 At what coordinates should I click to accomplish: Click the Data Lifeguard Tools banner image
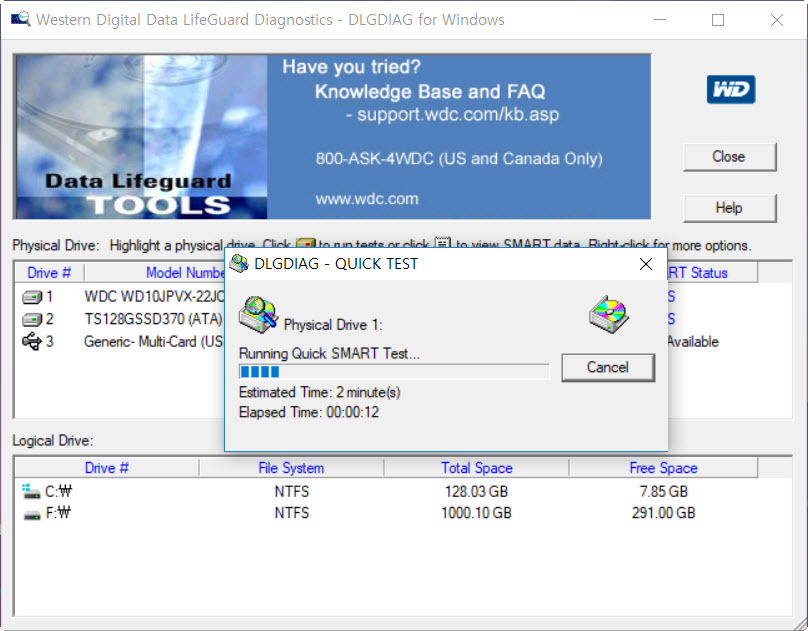tap(141, 137)
